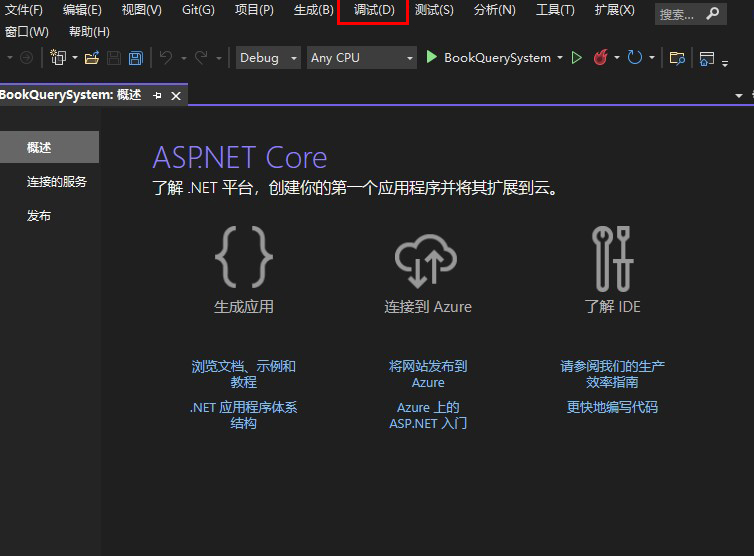This screenshot has height=556, width=754.
Task: Open the 调试(D) menu
Action: point(374,10)
